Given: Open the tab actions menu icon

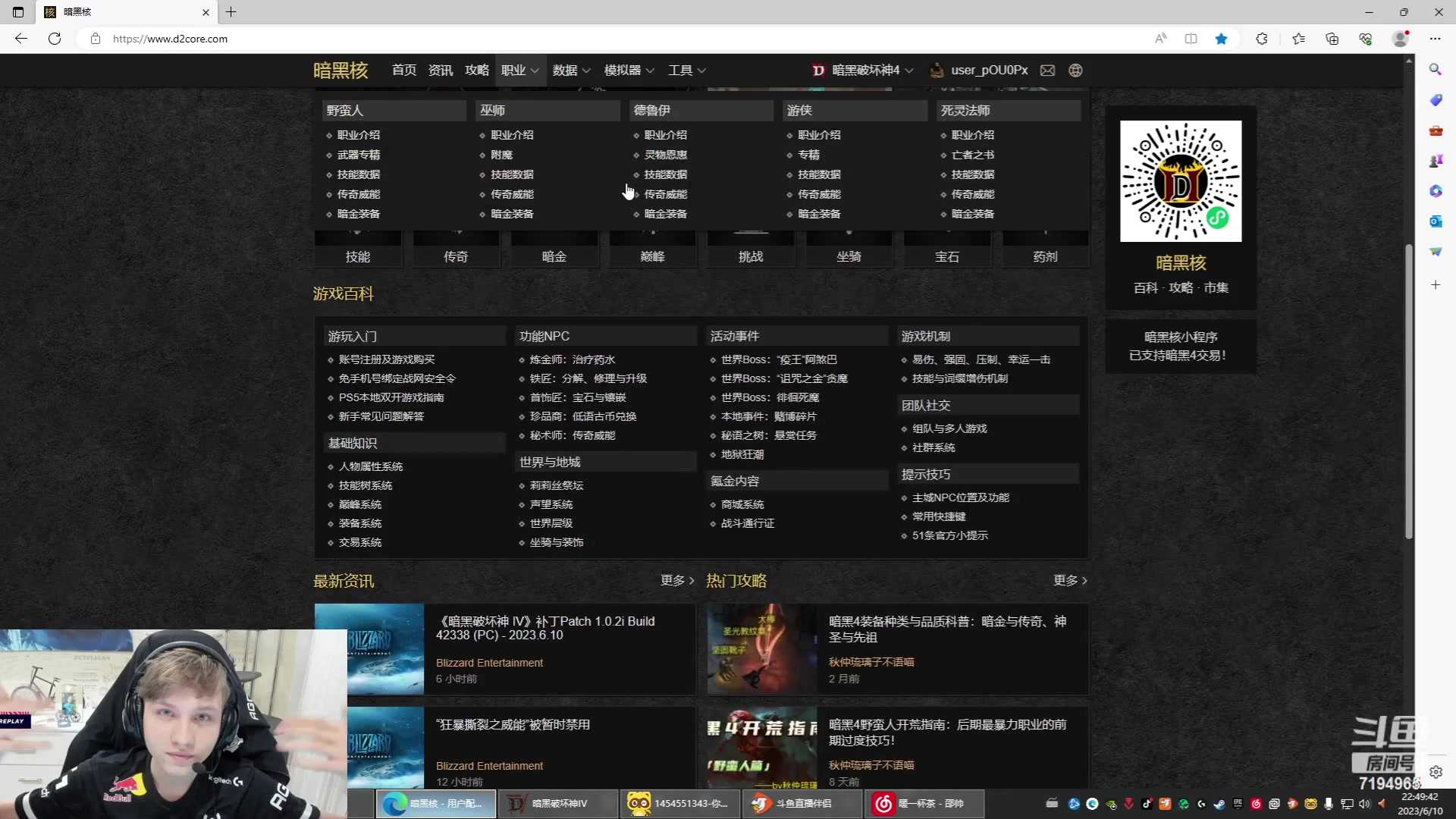Looking at the screenshot, I should [18, 12].
